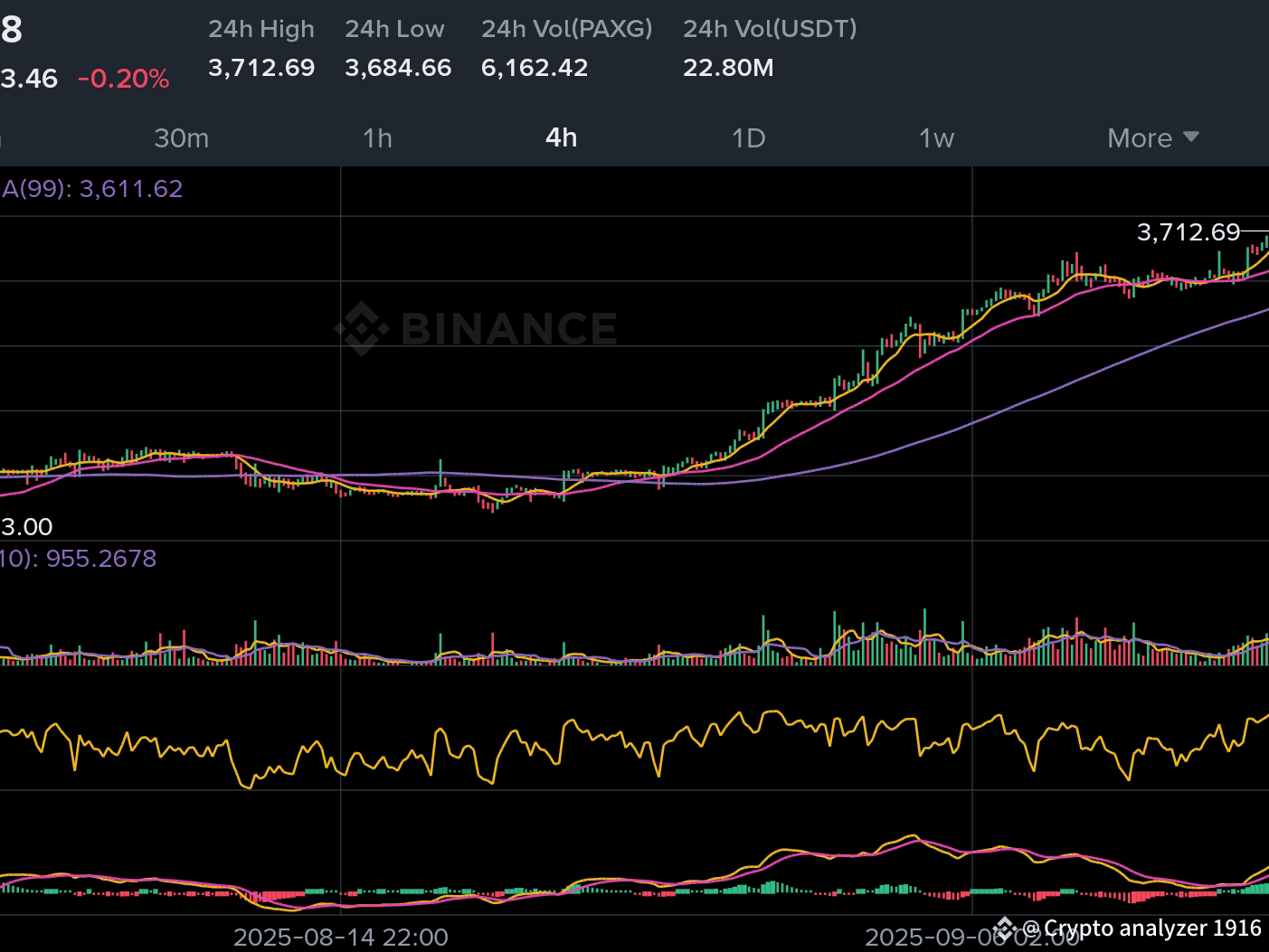The image size is (1269, 952).
Task: Select the 4h timeframe tab
Action: pos(561,137)
